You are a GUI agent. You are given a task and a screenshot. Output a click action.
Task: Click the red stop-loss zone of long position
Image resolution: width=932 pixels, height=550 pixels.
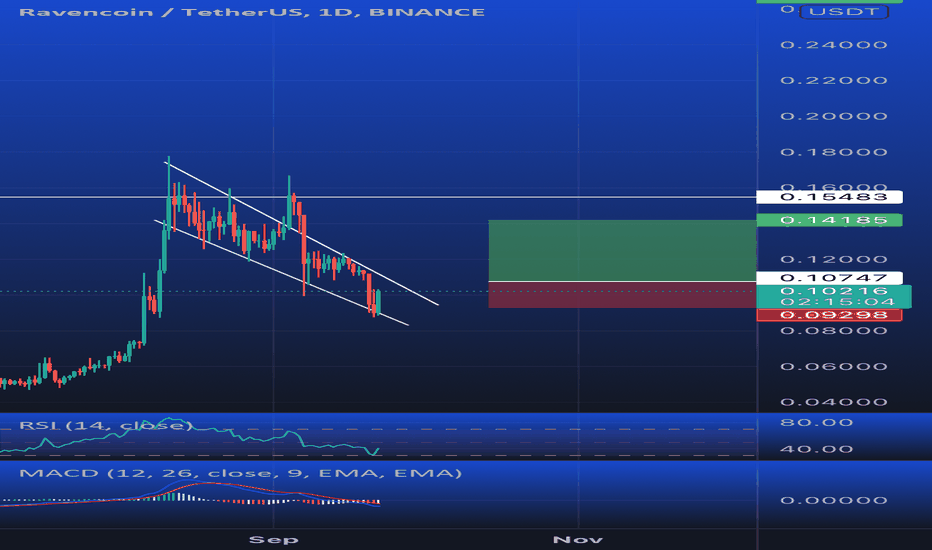click(x=622, y=295)
